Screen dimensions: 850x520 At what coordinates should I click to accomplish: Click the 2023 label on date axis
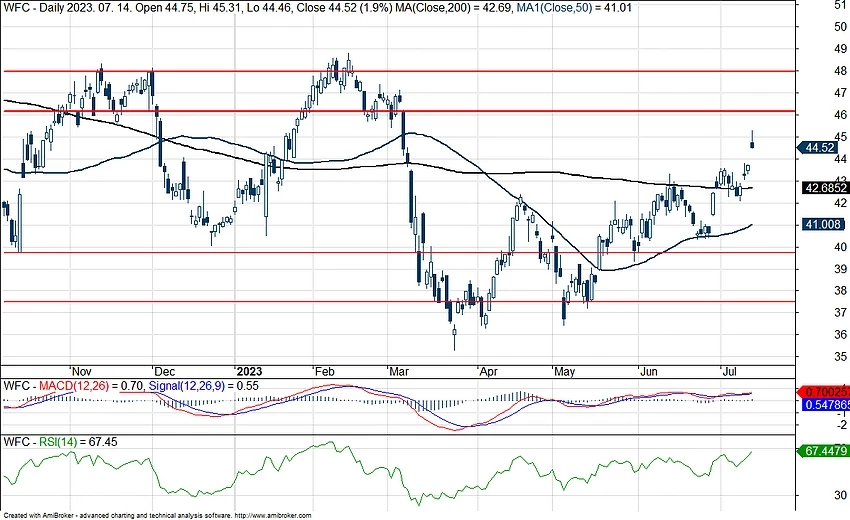pyautogui.click(x=249, y=371)
